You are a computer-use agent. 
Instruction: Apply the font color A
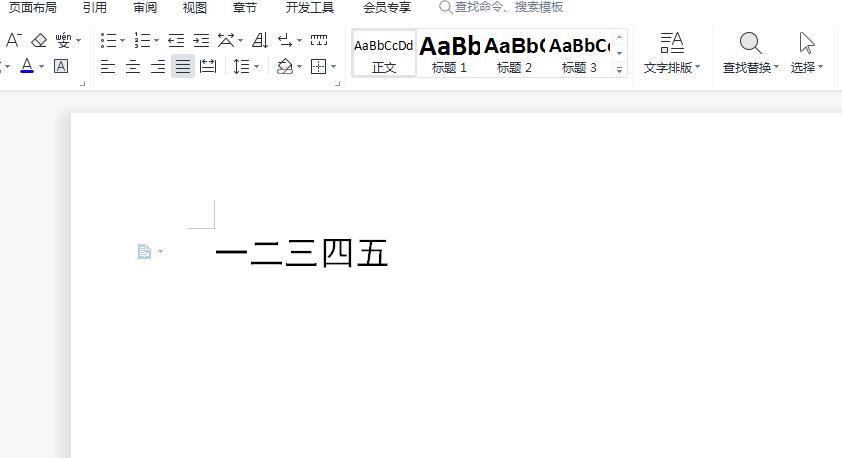click(x=27, y=66)
